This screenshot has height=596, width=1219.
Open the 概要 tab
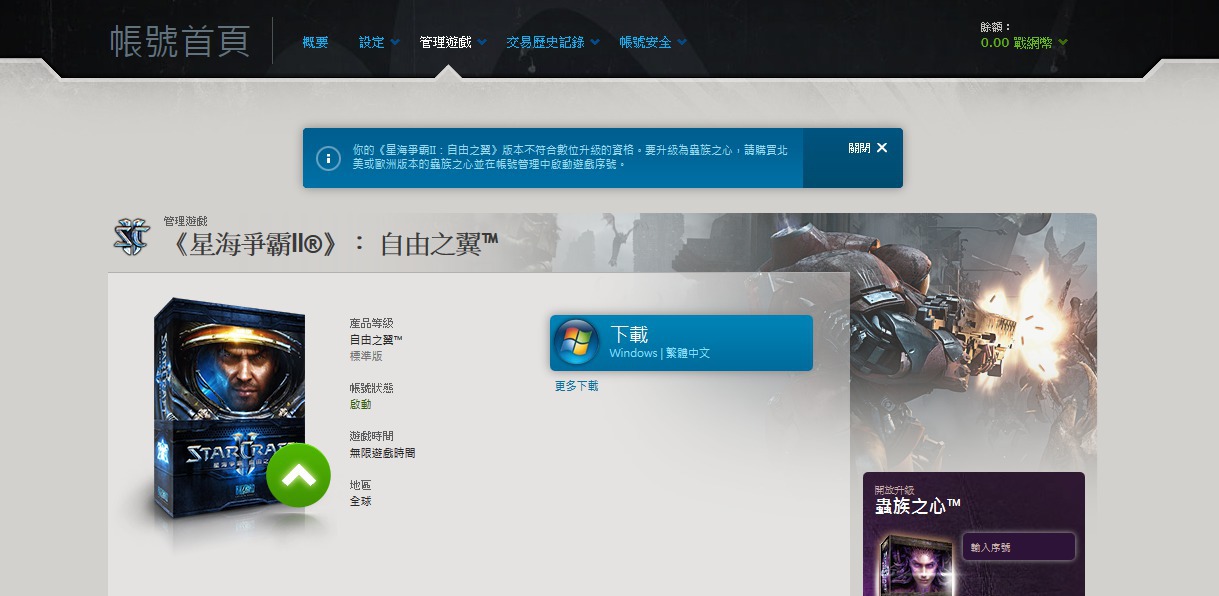[315, 42]
